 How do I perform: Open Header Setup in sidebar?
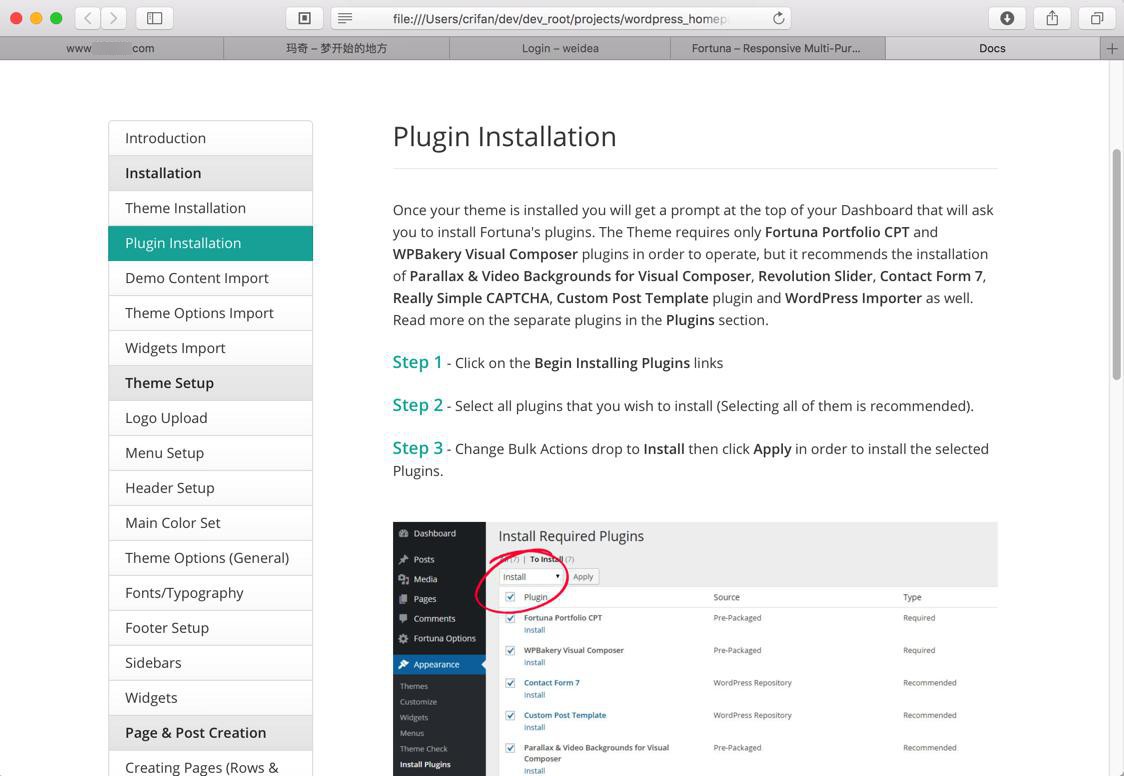click(210, 488)
